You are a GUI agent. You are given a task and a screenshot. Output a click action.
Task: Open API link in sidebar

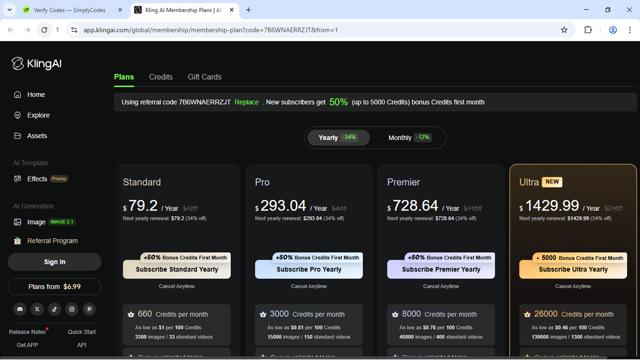82,345
